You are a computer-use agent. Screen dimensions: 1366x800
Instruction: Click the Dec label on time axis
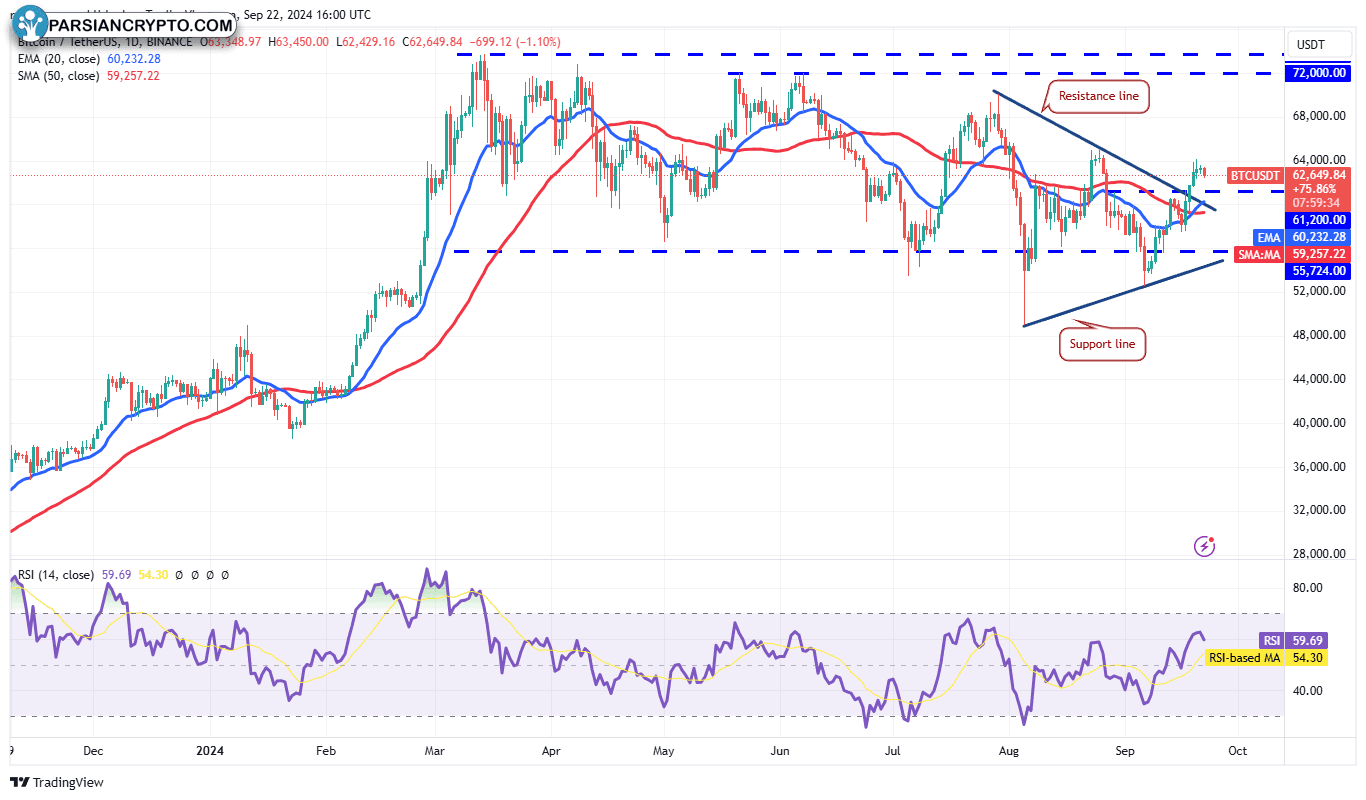click(x=94, y=750)
